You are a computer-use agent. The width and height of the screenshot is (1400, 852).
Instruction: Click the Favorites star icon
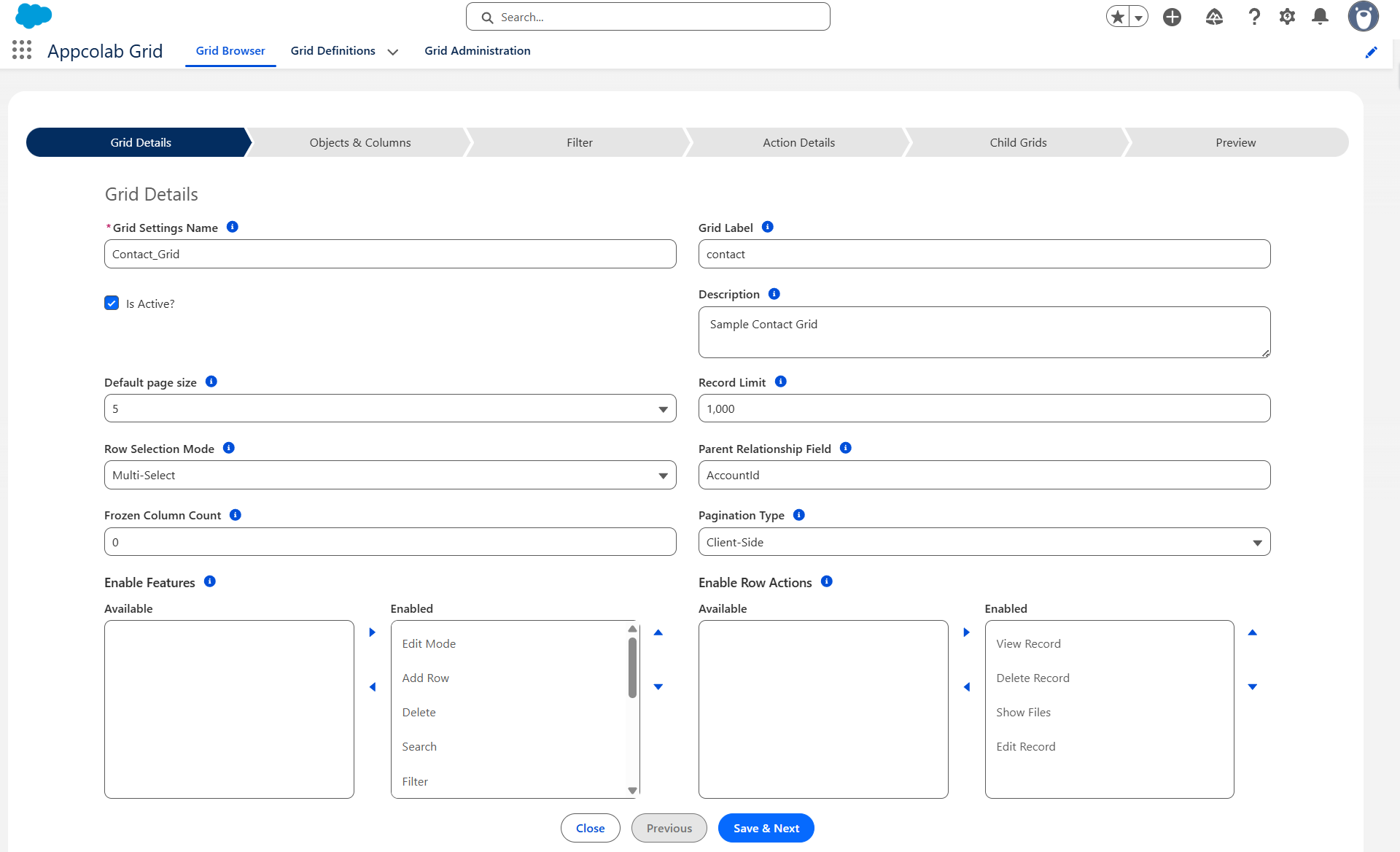pyautogui.click(x=1118, y=16)
